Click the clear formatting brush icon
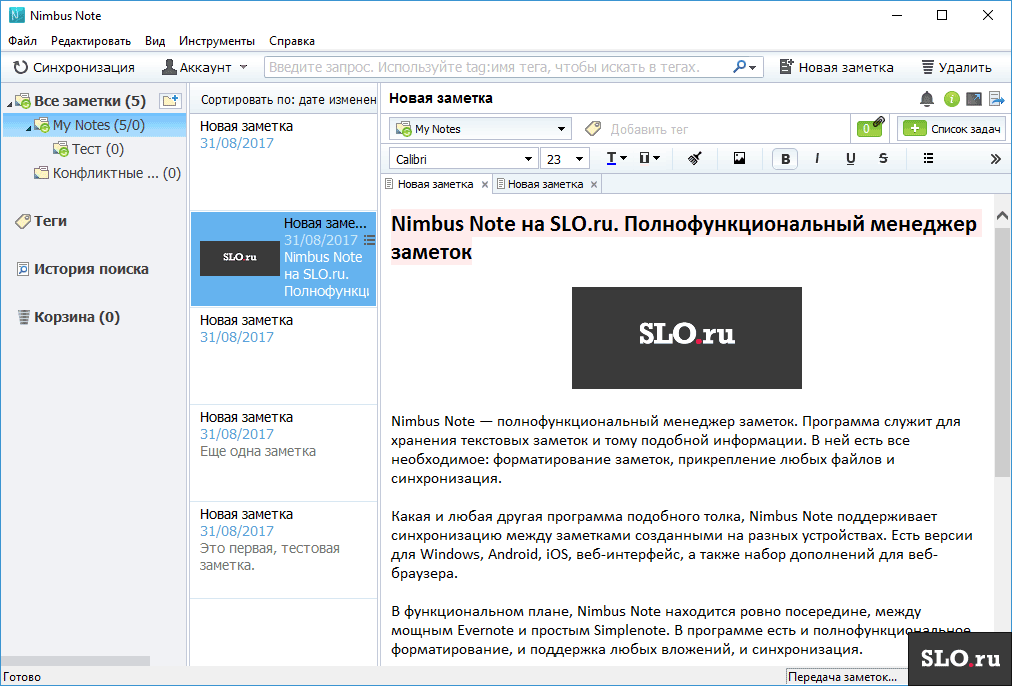Screen dimensions: 1012x686 (x=695, y=158)
